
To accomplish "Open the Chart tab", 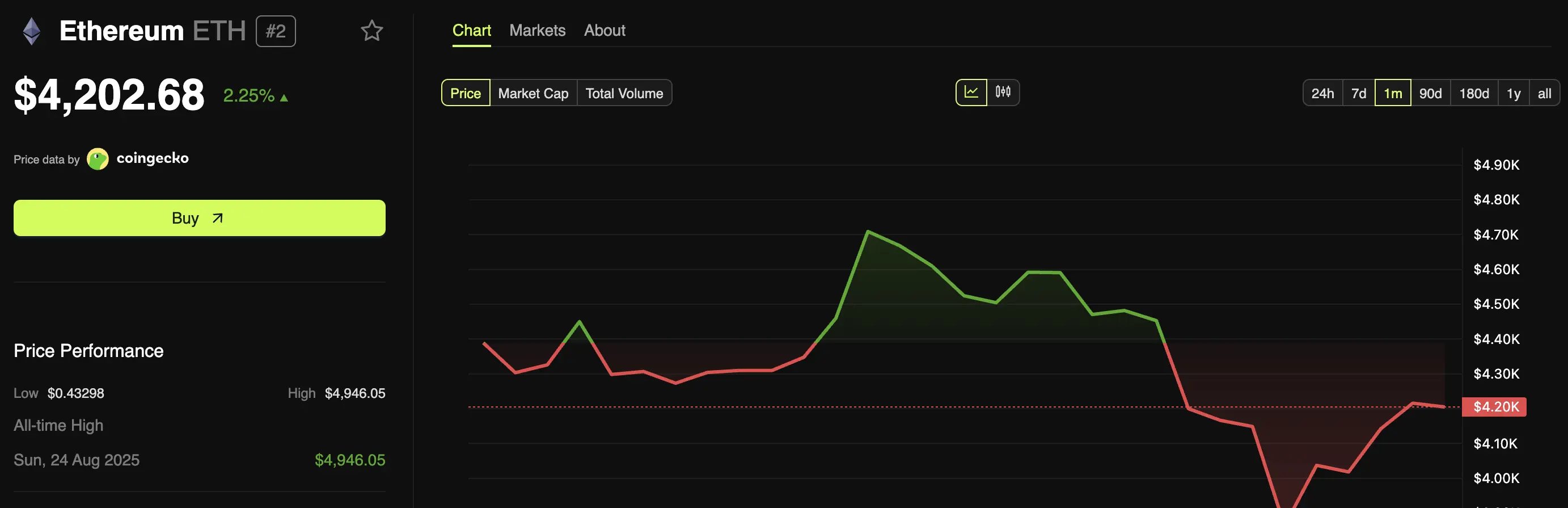I will (x=472, y=31).
